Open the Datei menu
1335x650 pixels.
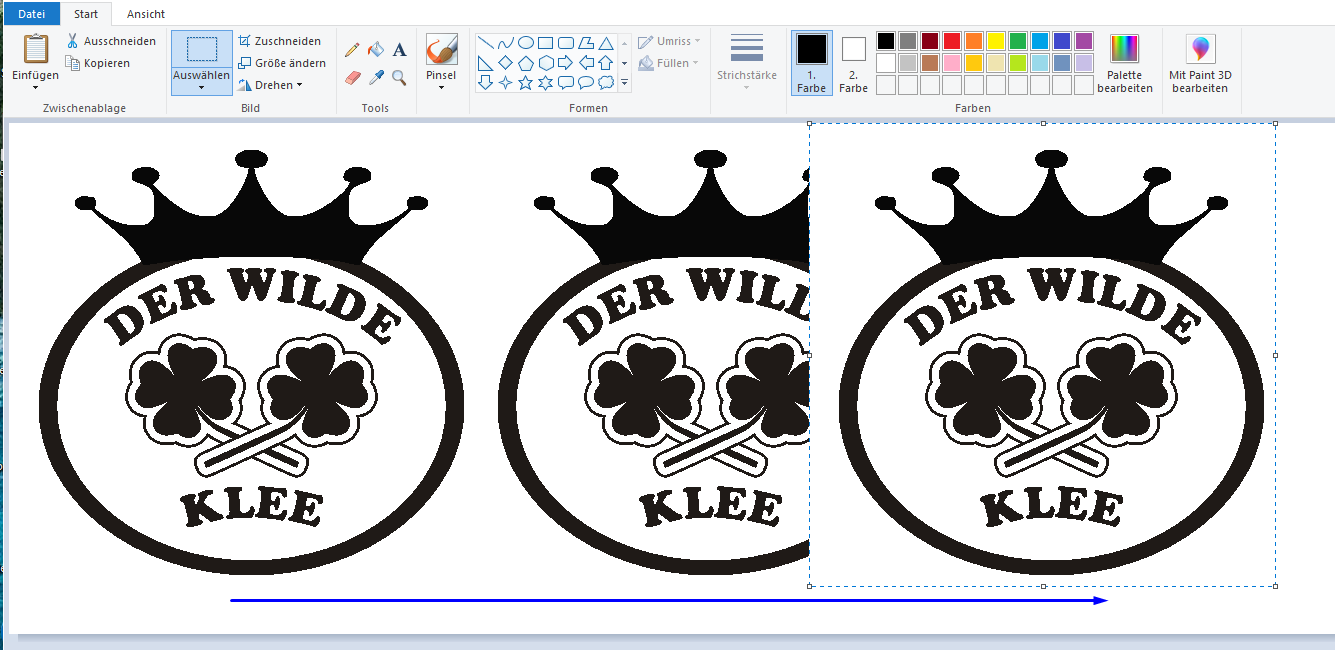32,14
